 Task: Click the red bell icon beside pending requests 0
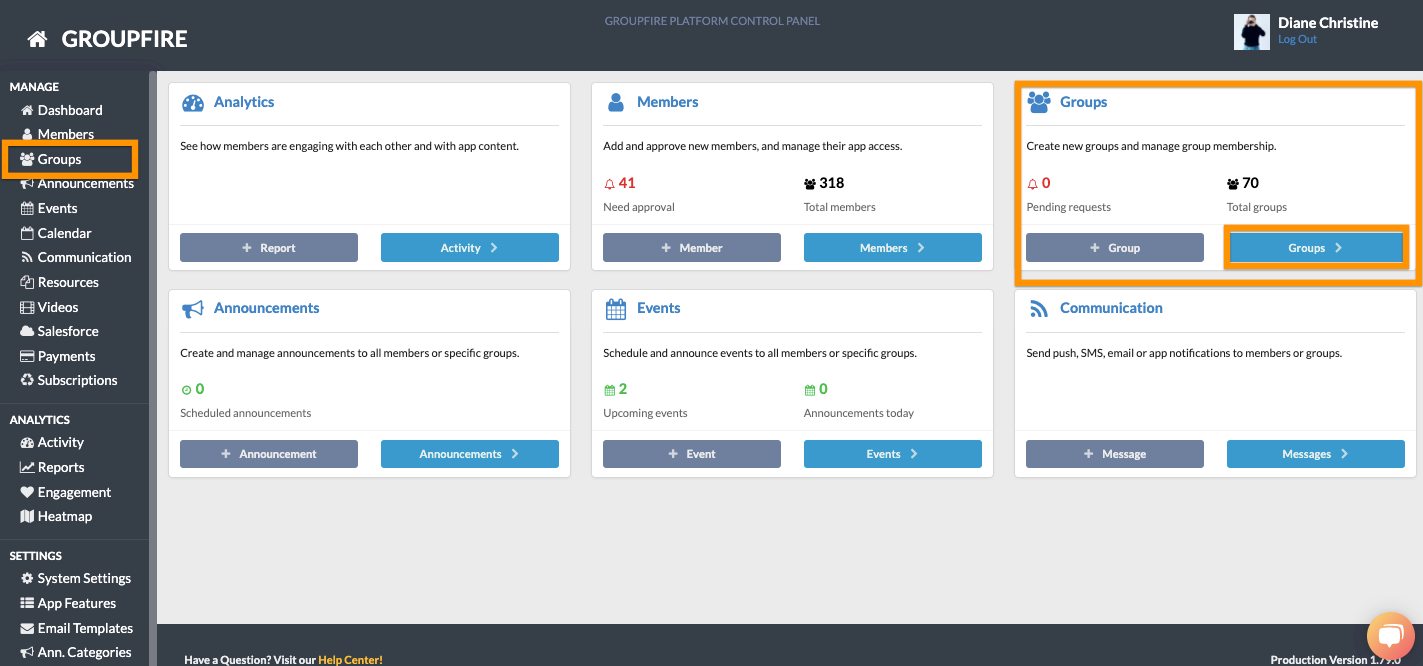1033,184
